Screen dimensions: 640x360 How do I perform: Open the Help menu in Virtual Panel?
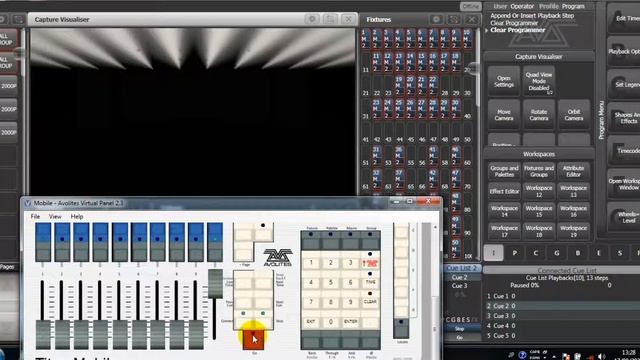pos(77,216)
